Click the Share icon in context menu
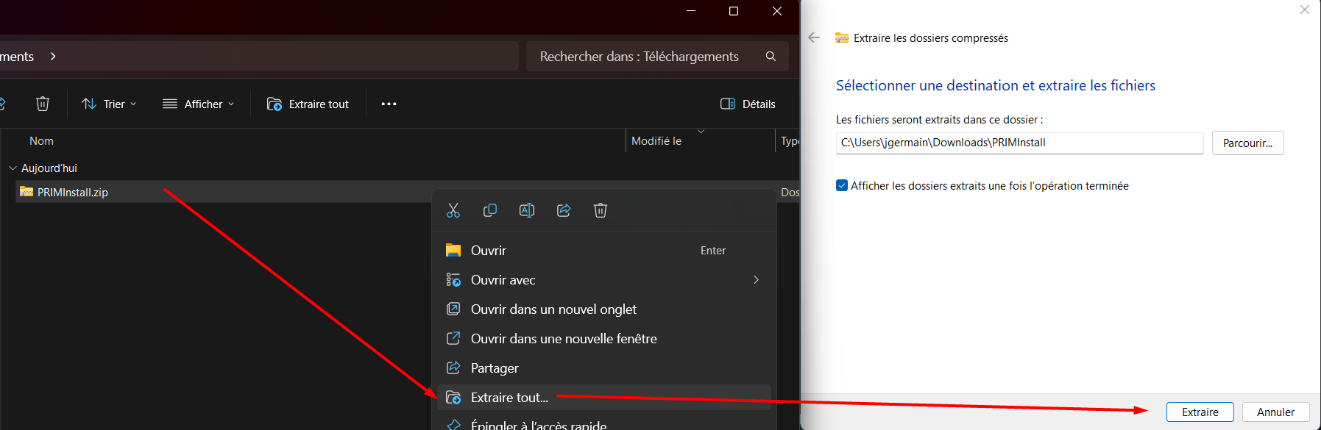This screenshot has width=1321, height=430. coord(564,210)
